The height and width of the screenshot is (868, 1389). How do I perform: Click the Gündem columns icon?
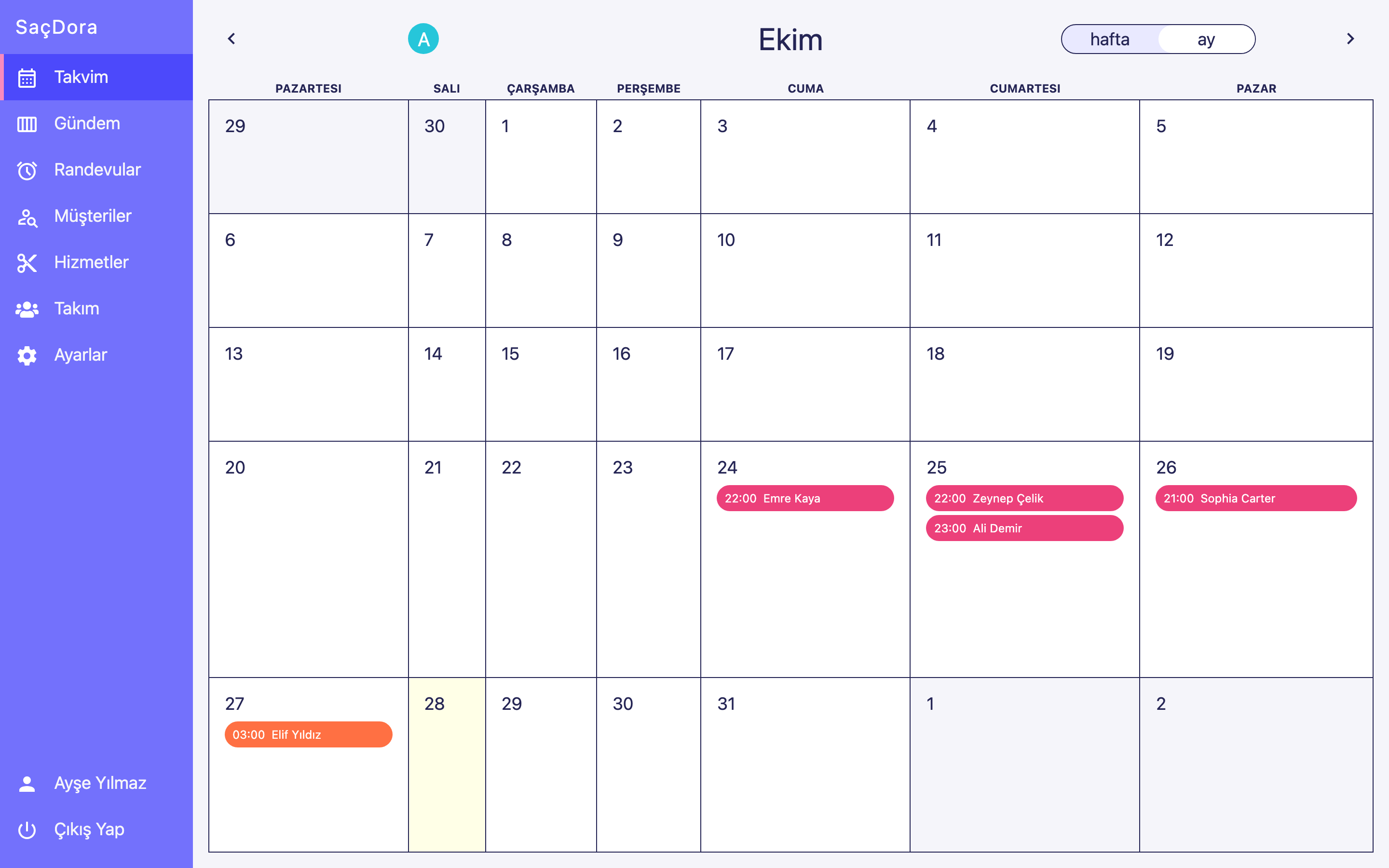coord(27,124)
